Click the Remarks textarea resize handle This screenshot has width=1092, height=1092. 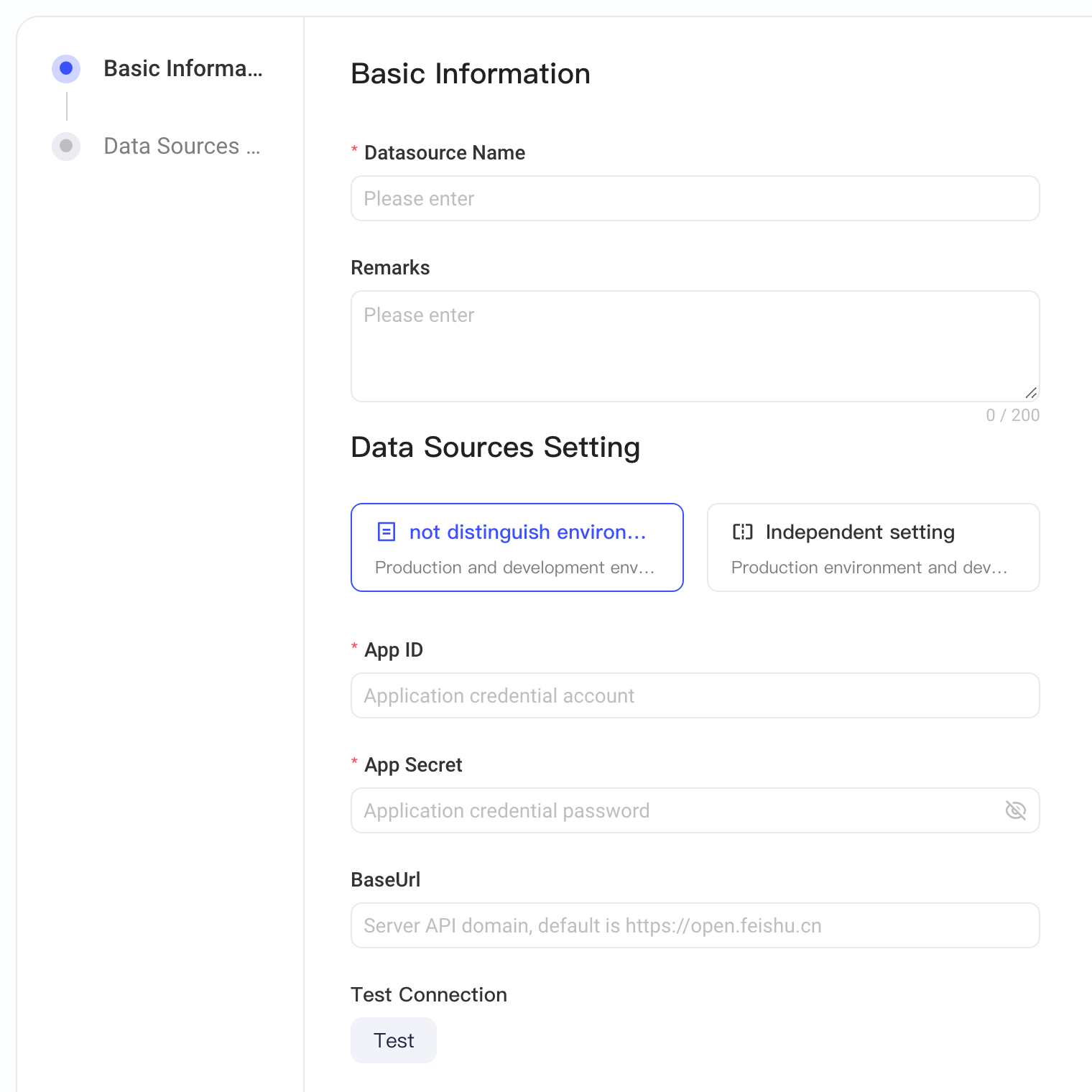tap(1031, 392)
